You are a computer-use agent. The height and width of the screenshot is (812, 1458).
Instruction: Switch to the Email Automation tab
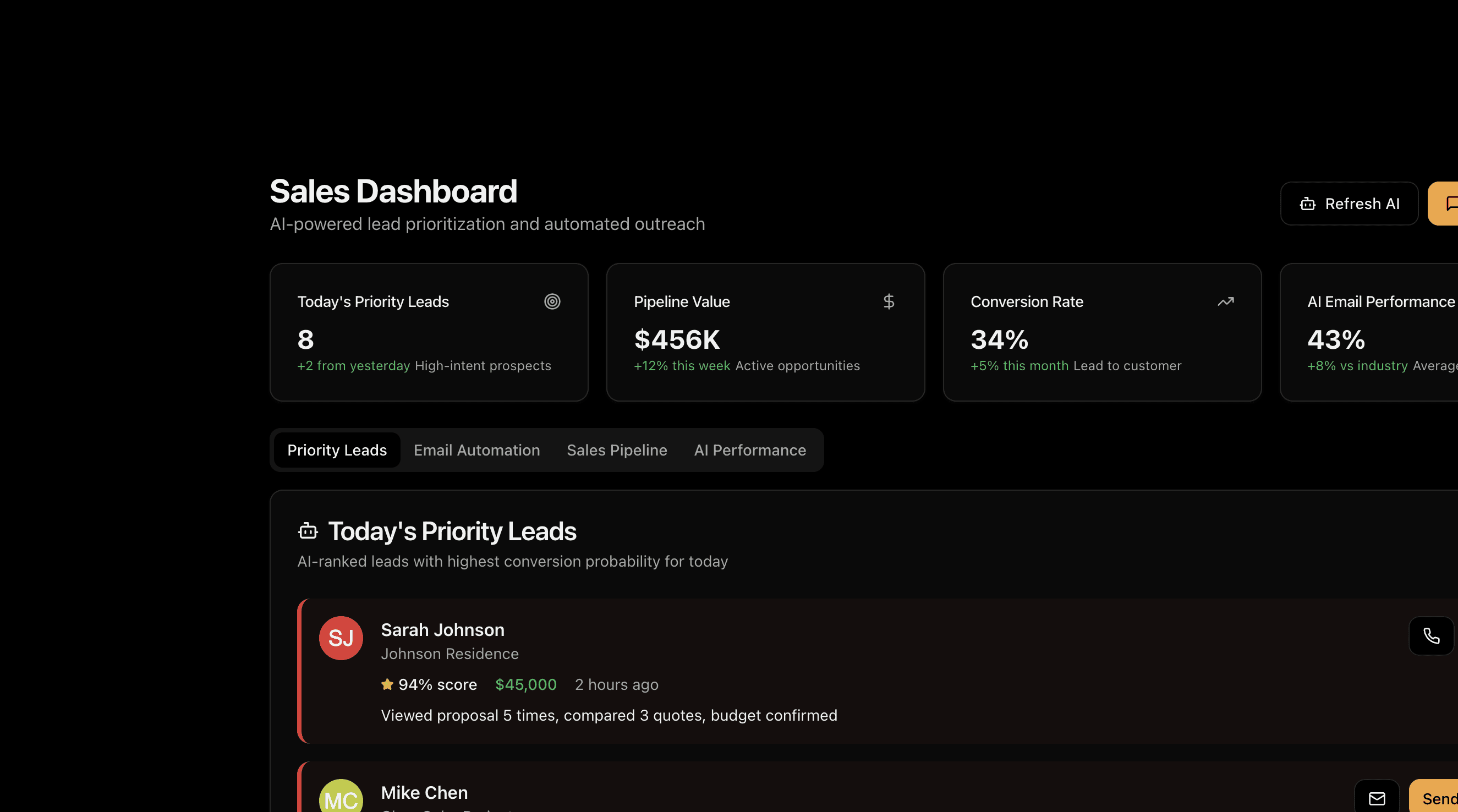point(476,450)
